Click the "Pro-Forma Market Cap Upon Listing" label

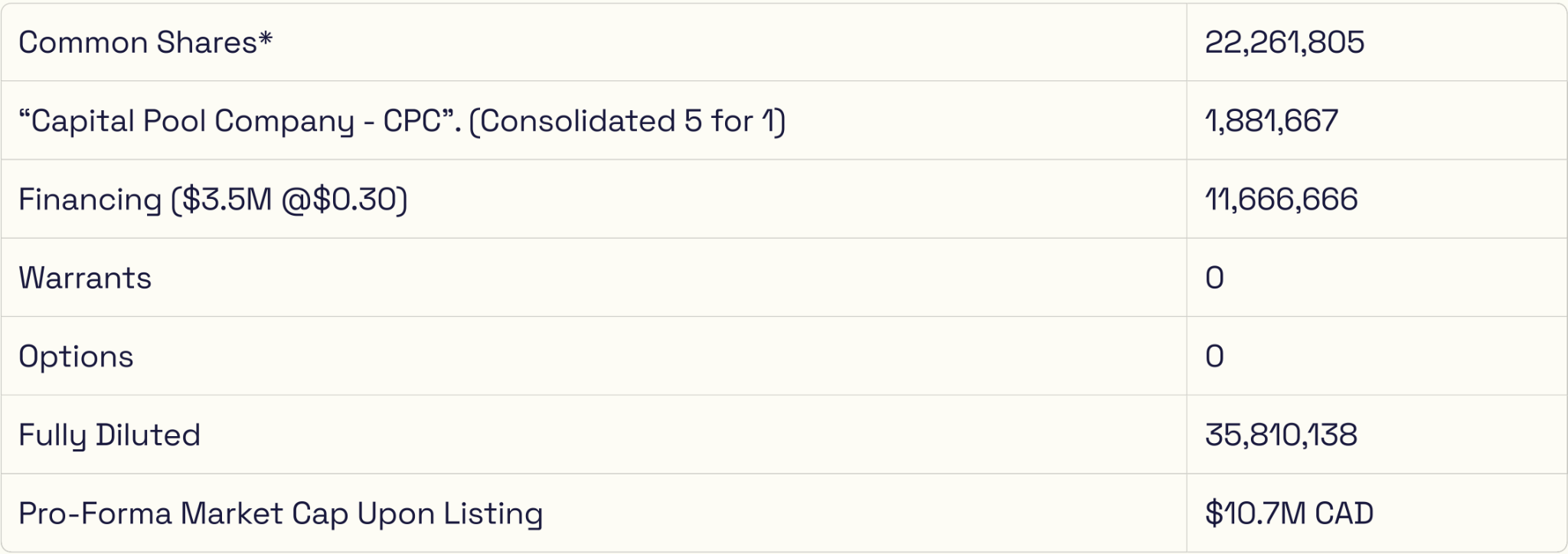[x=280, y=513]
